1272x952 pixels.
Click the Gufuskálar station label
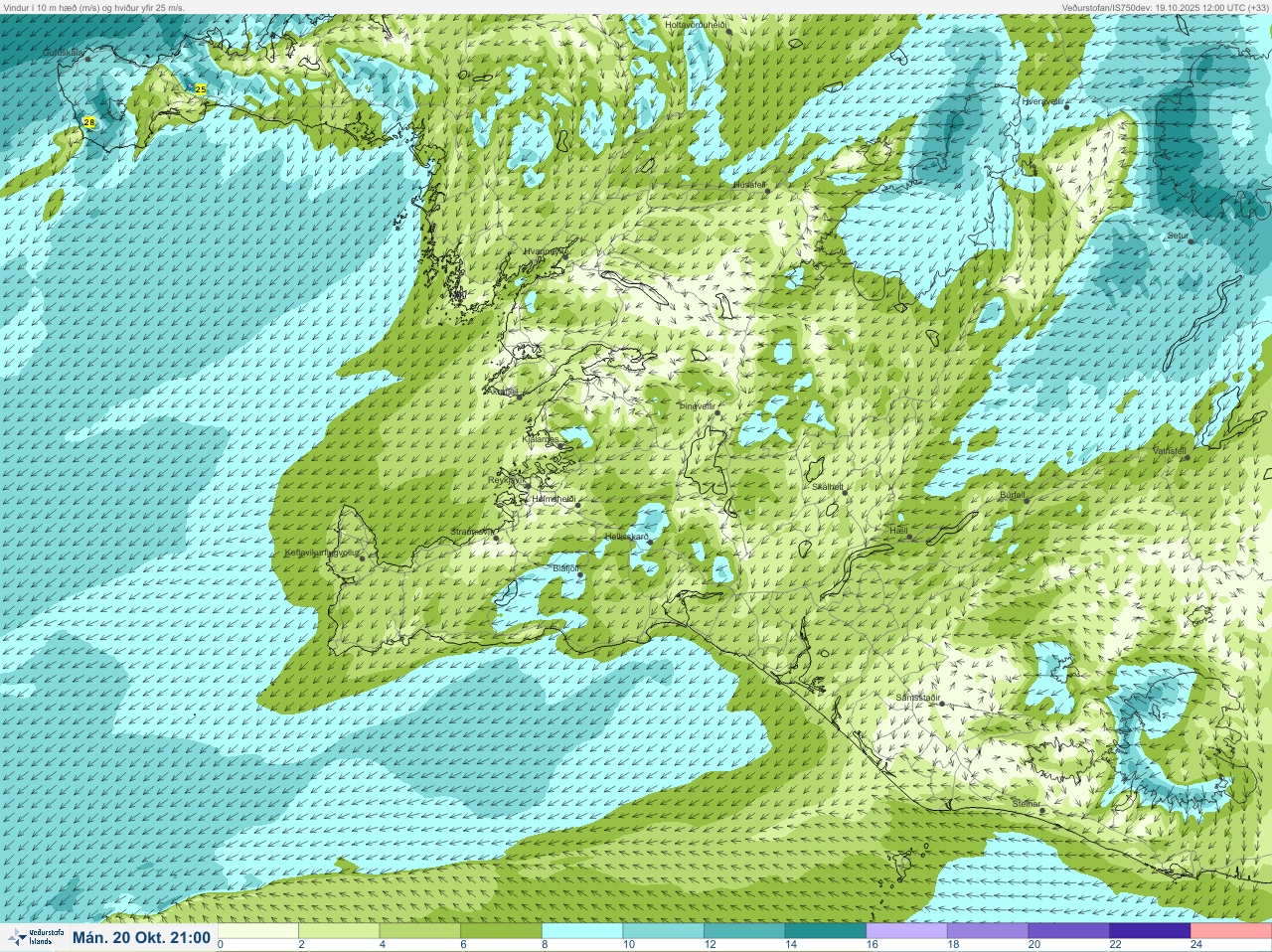click(x=63, y=52)
